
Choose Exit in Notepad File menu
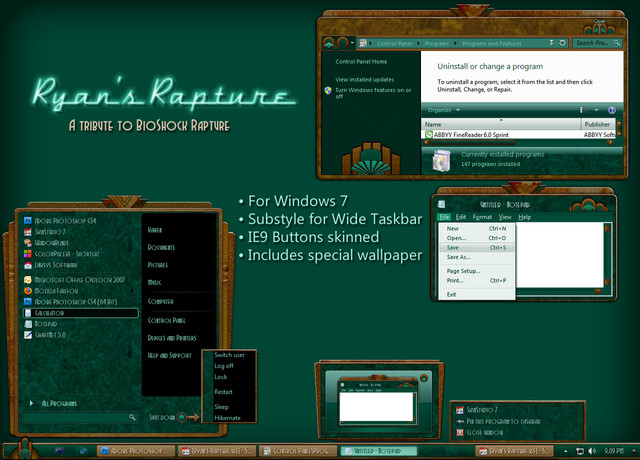(x=476, y=294)
